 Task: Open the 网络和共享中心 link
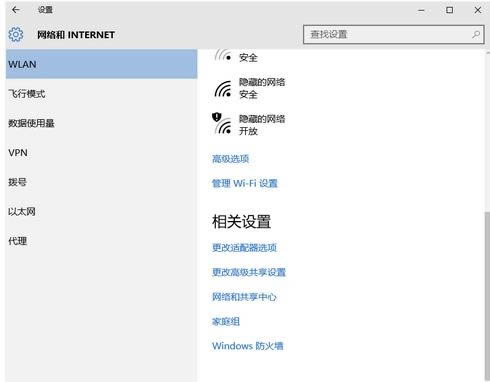[x=244, y=297]
